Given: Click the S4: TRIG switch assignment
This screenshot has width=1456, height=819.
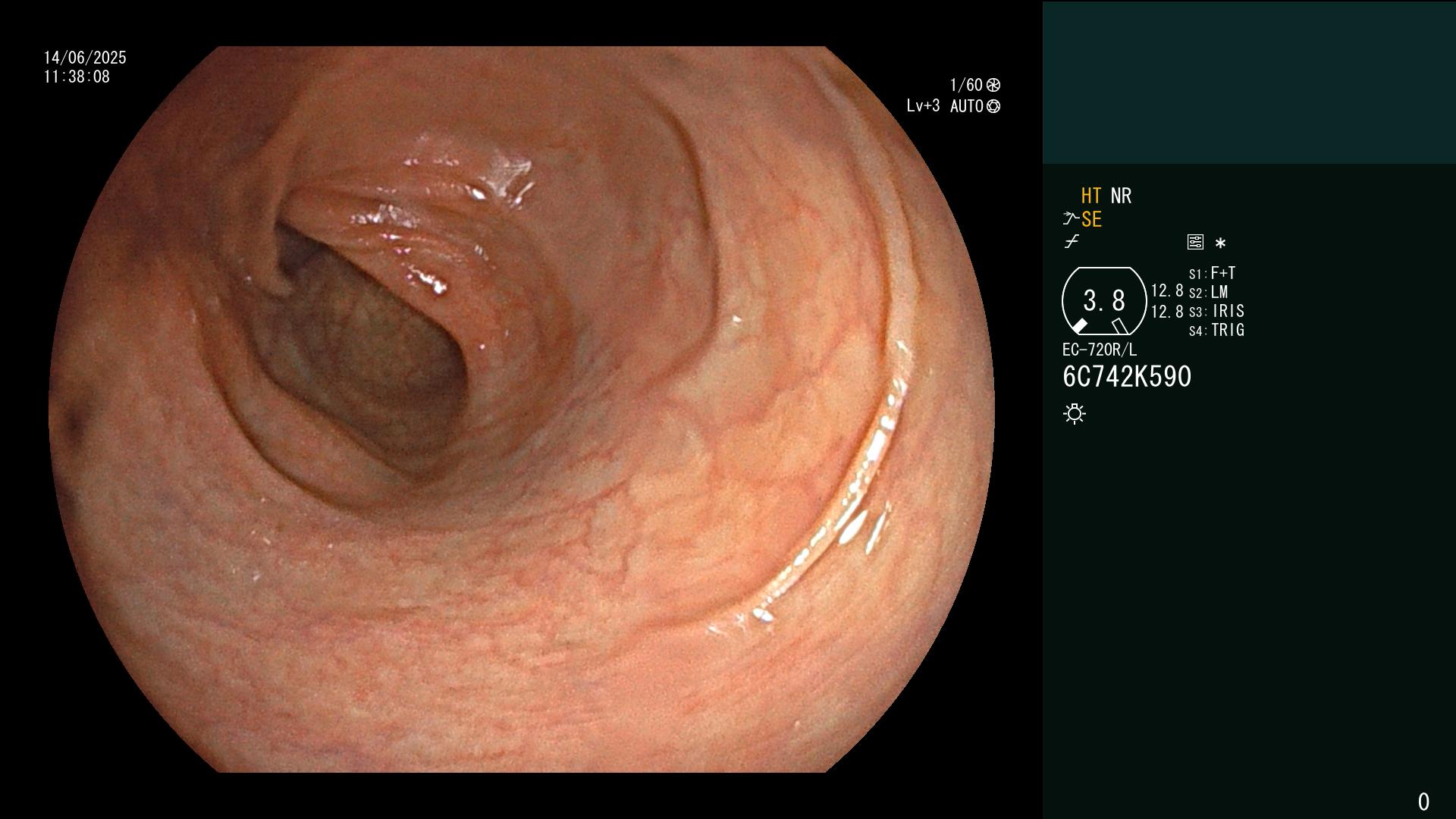Looking at the screenshot, I should (x=1216, y=330).
